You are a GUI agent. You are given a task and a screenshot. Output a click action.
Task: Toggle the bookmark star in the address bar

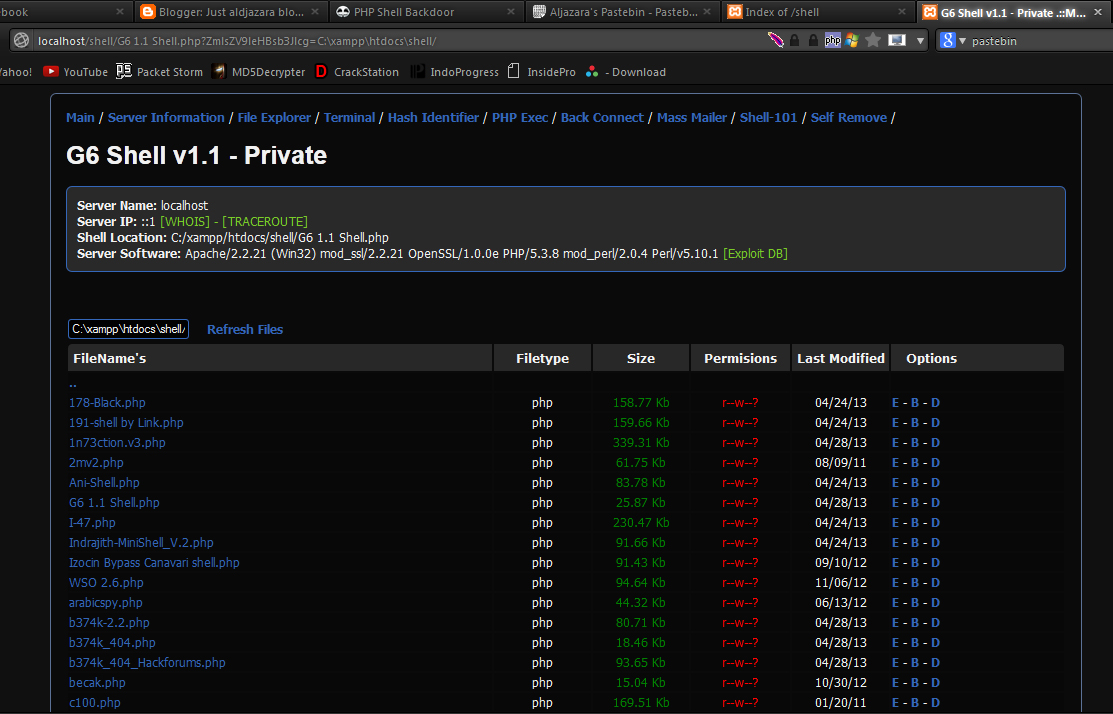click(x=872, y=40)
